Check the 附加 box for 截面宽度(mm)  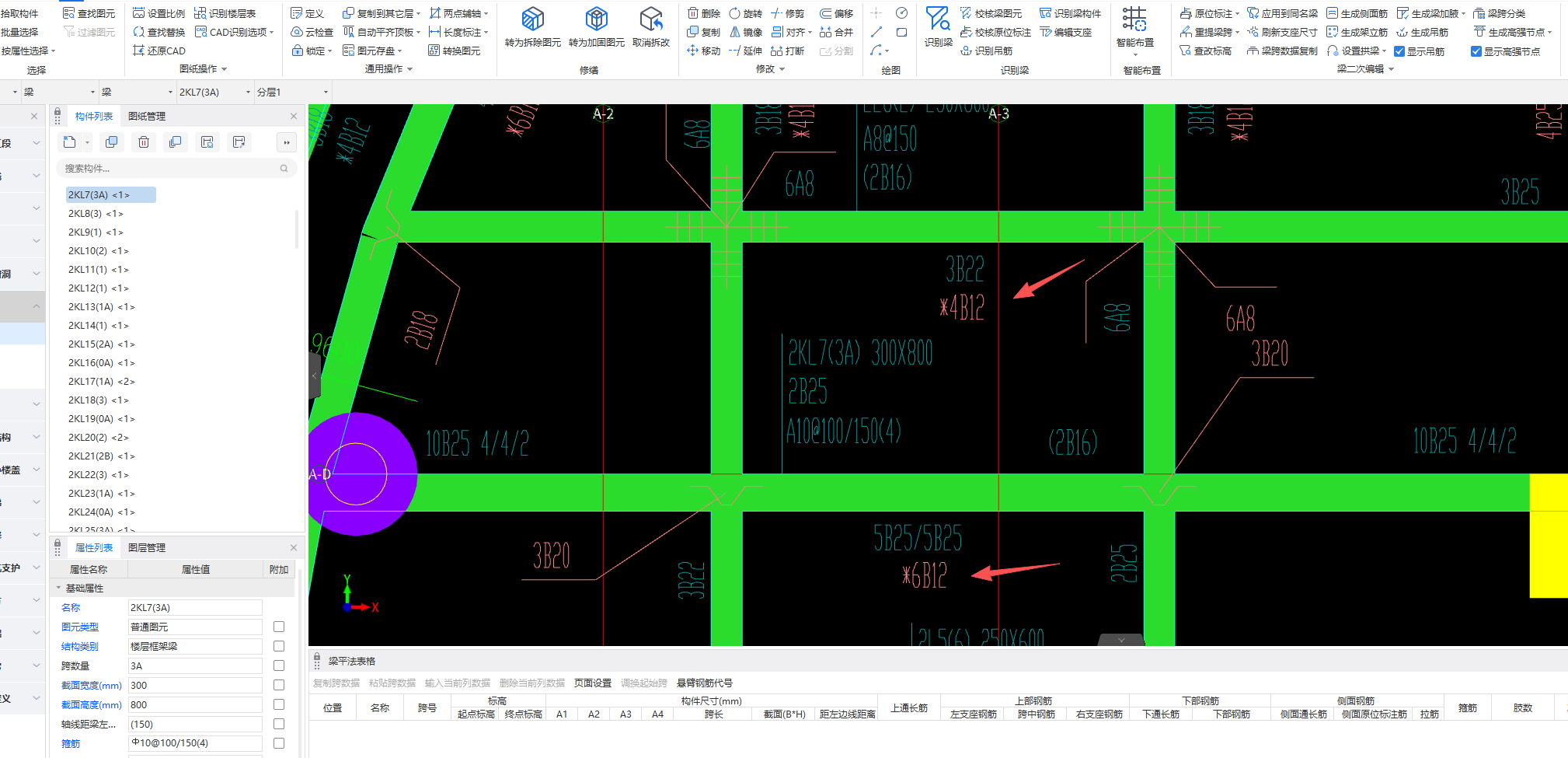pos(279,685)
